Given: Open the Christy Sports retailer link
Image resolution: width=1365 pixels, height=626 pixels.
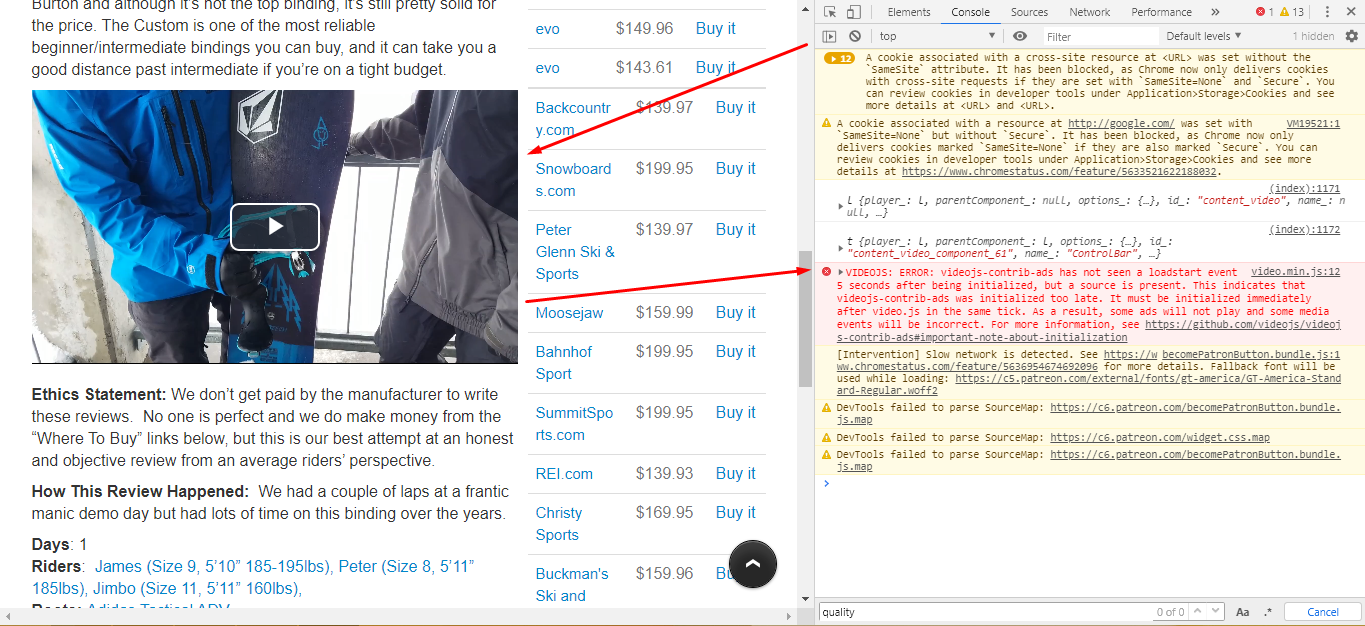Looking at the screenshot, I should click(x=558, y=524).
